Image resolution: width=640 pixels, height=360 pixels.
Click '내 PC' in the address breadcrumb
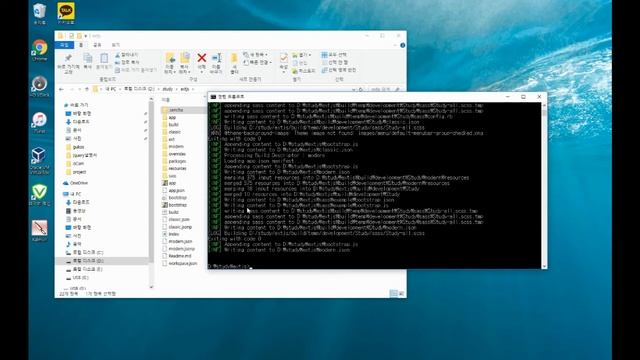tap(111, 89)
